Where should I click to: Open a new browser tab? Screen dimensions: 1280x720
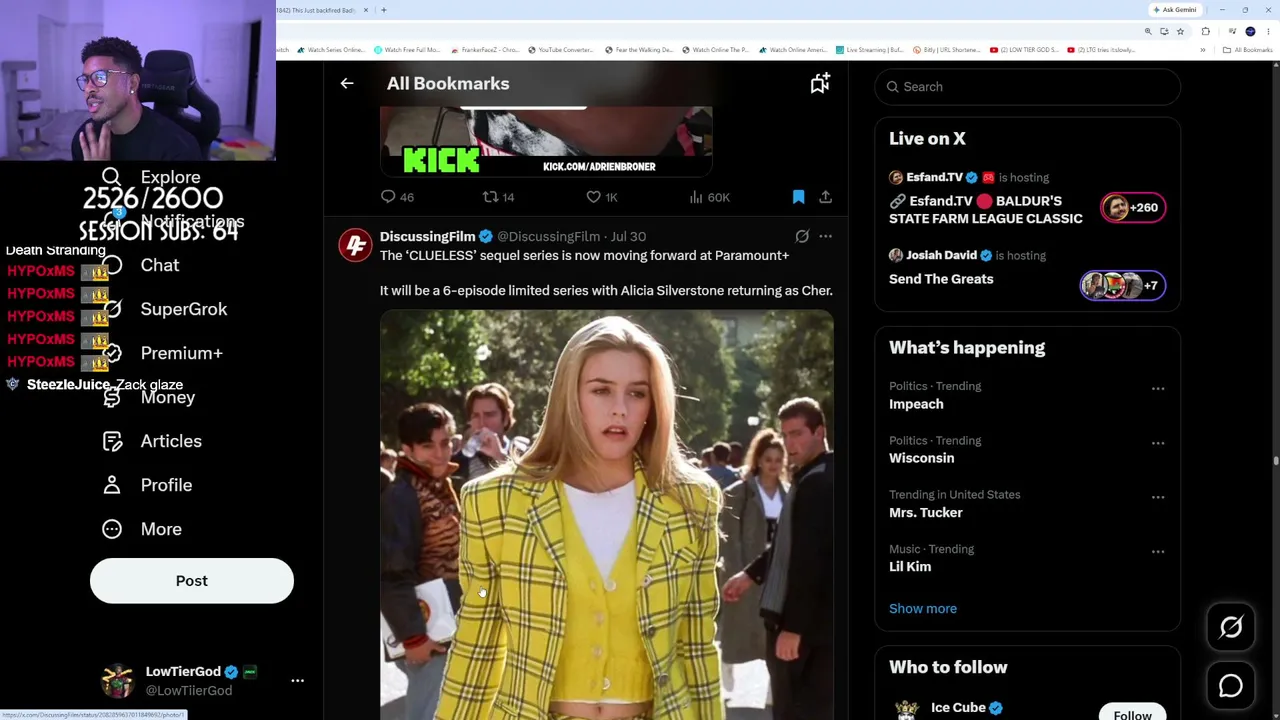pos(383,10)
